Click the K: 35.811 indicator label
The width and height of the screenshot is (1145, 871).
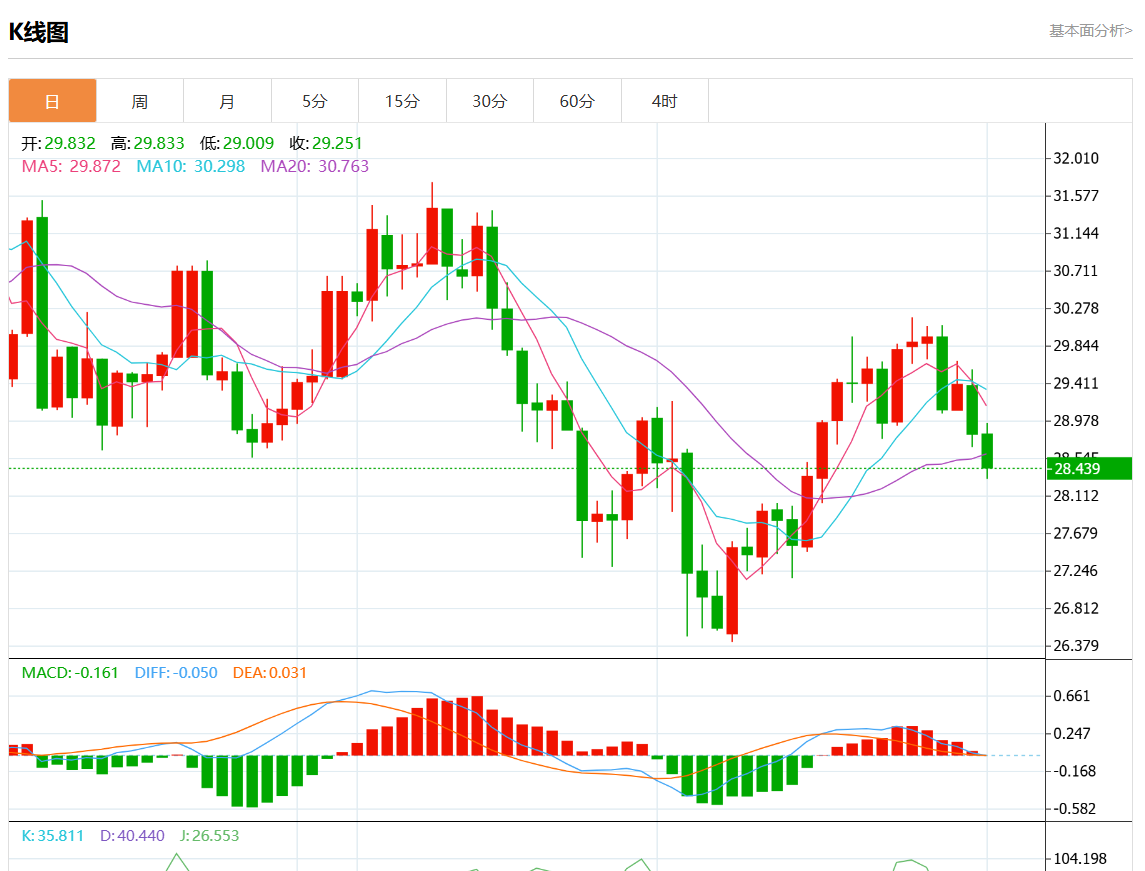point(55,836)
